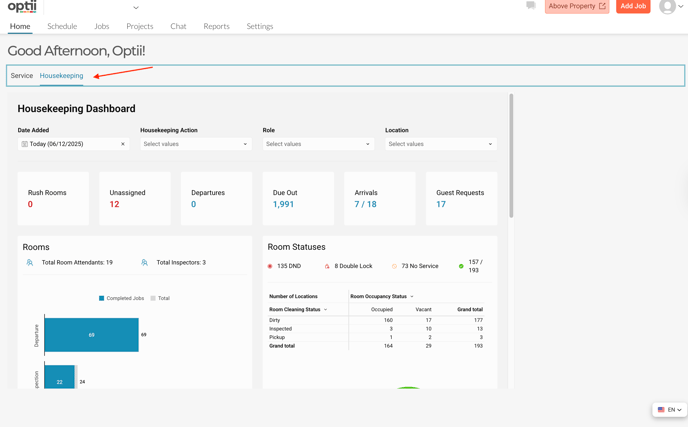Click the green status dot beside 157 / 193
The image size is (688, 427).
(x=461, y=266)
